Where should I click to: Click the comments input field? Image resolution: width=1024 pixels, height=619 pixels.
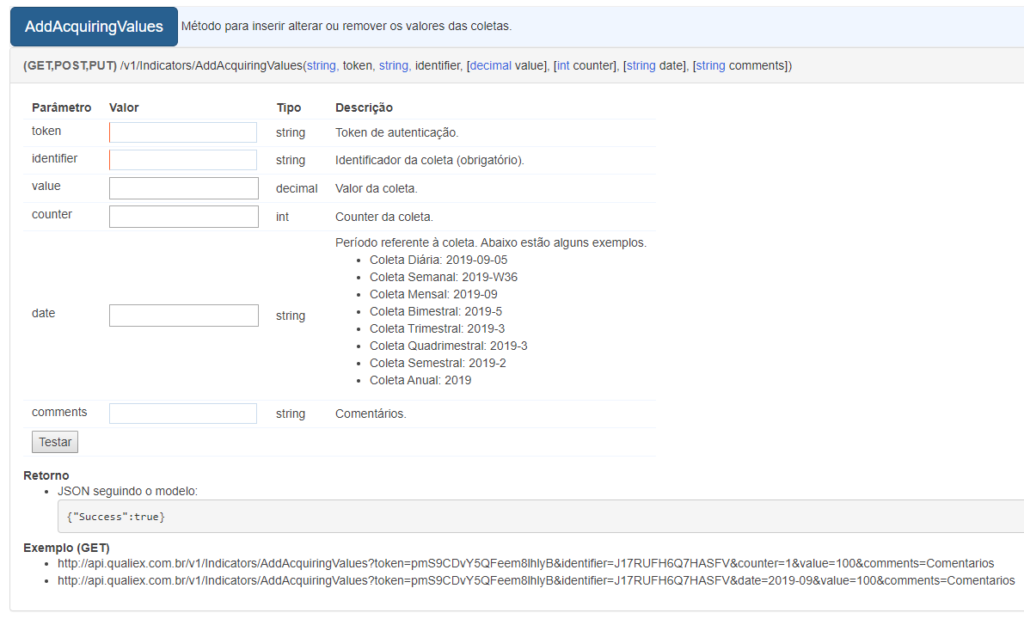183,413
